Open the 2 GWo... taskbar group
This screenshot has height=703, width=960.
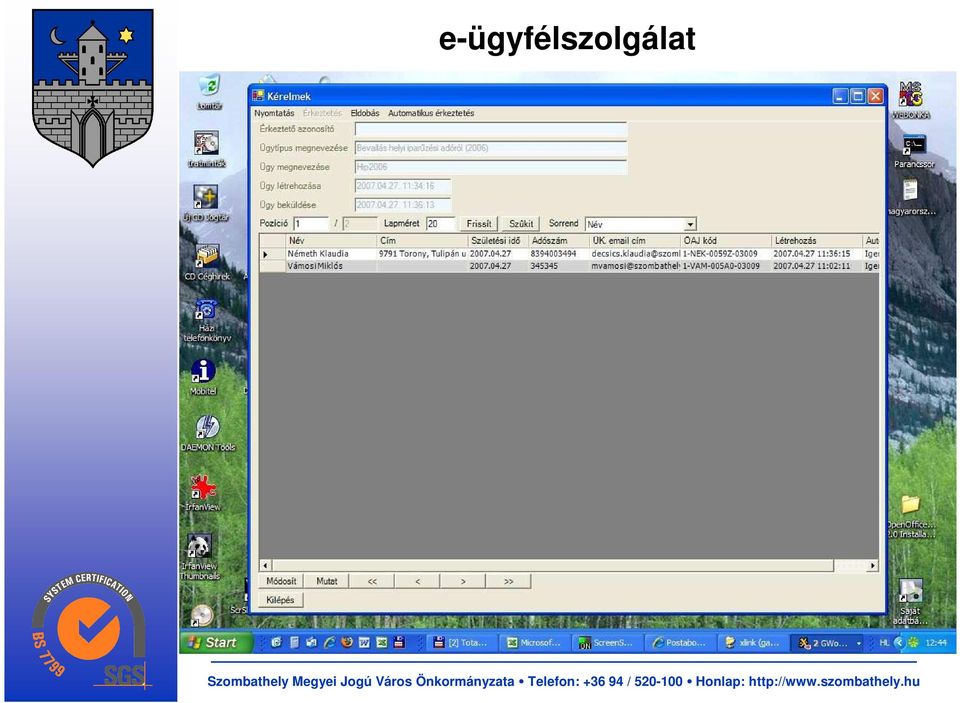(829, 642)
